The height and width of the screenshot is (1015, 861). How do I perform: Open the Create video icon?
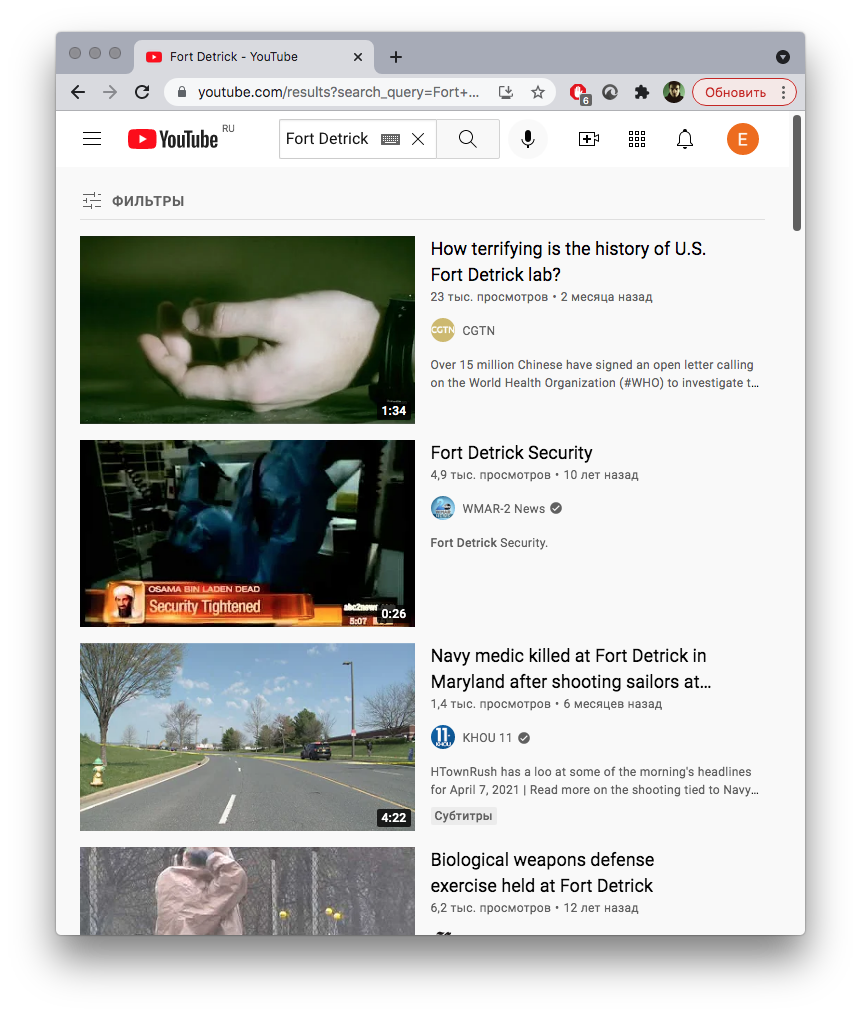pyautogui.click(x=589, y=139)
